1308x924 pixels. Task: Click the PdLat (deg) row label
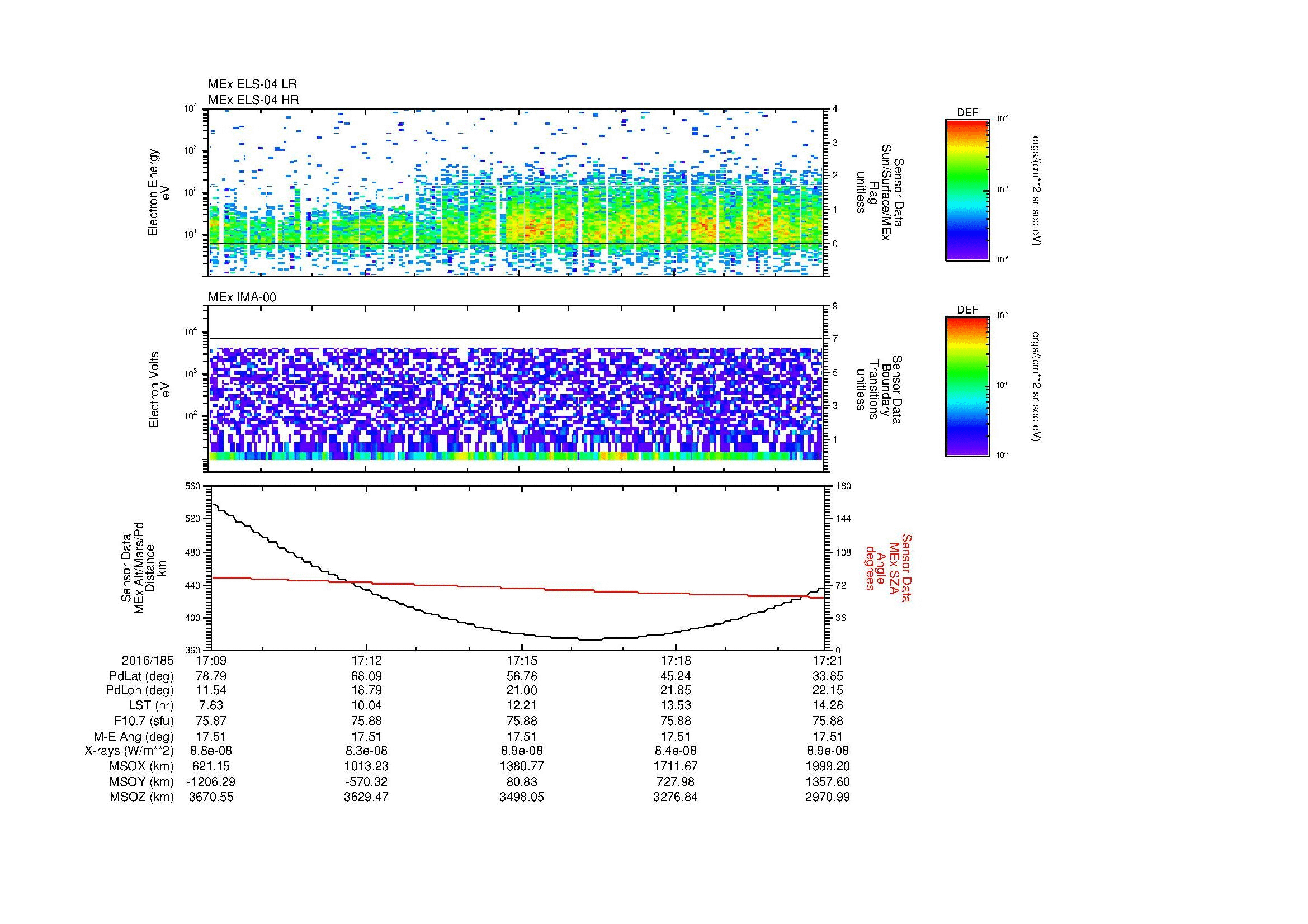(141, 676)
